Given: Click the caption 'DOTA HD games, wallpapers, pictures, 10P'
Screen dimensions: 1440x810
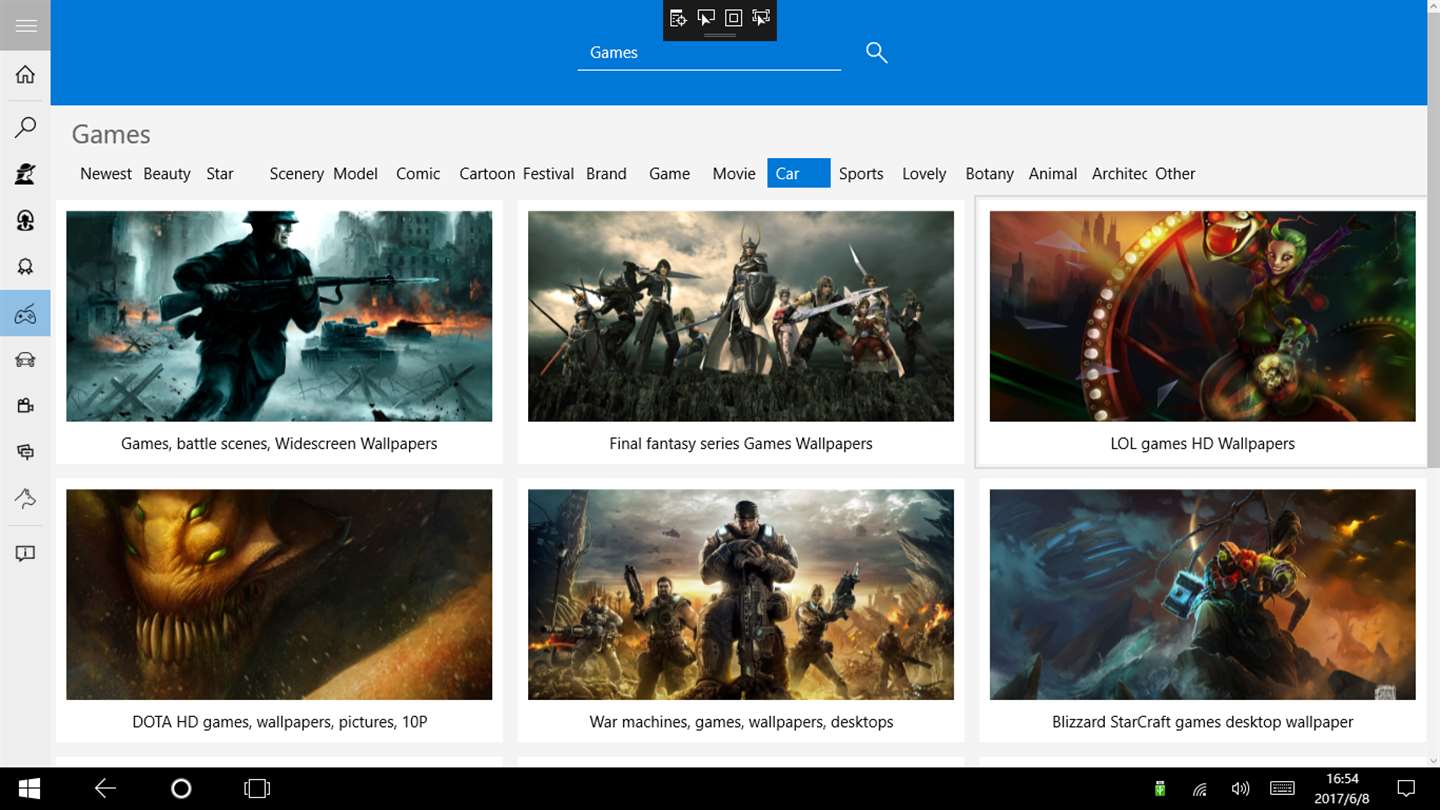Looking at the screenshot, I should (279, 721).
